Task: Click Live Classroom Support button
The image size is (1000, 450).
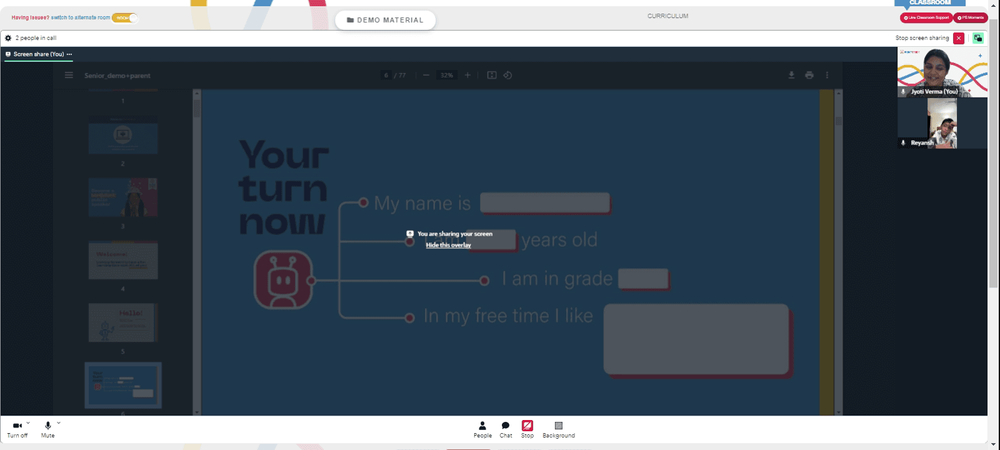Action: 926,18
